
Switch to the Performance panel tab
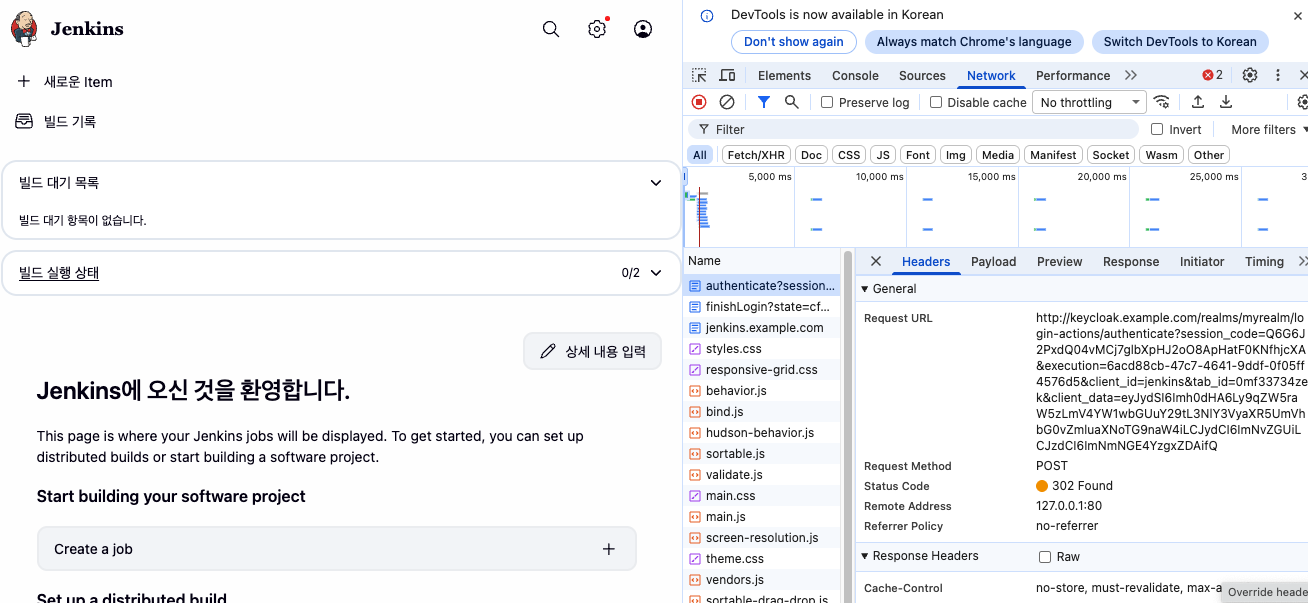coord(1073,75)
